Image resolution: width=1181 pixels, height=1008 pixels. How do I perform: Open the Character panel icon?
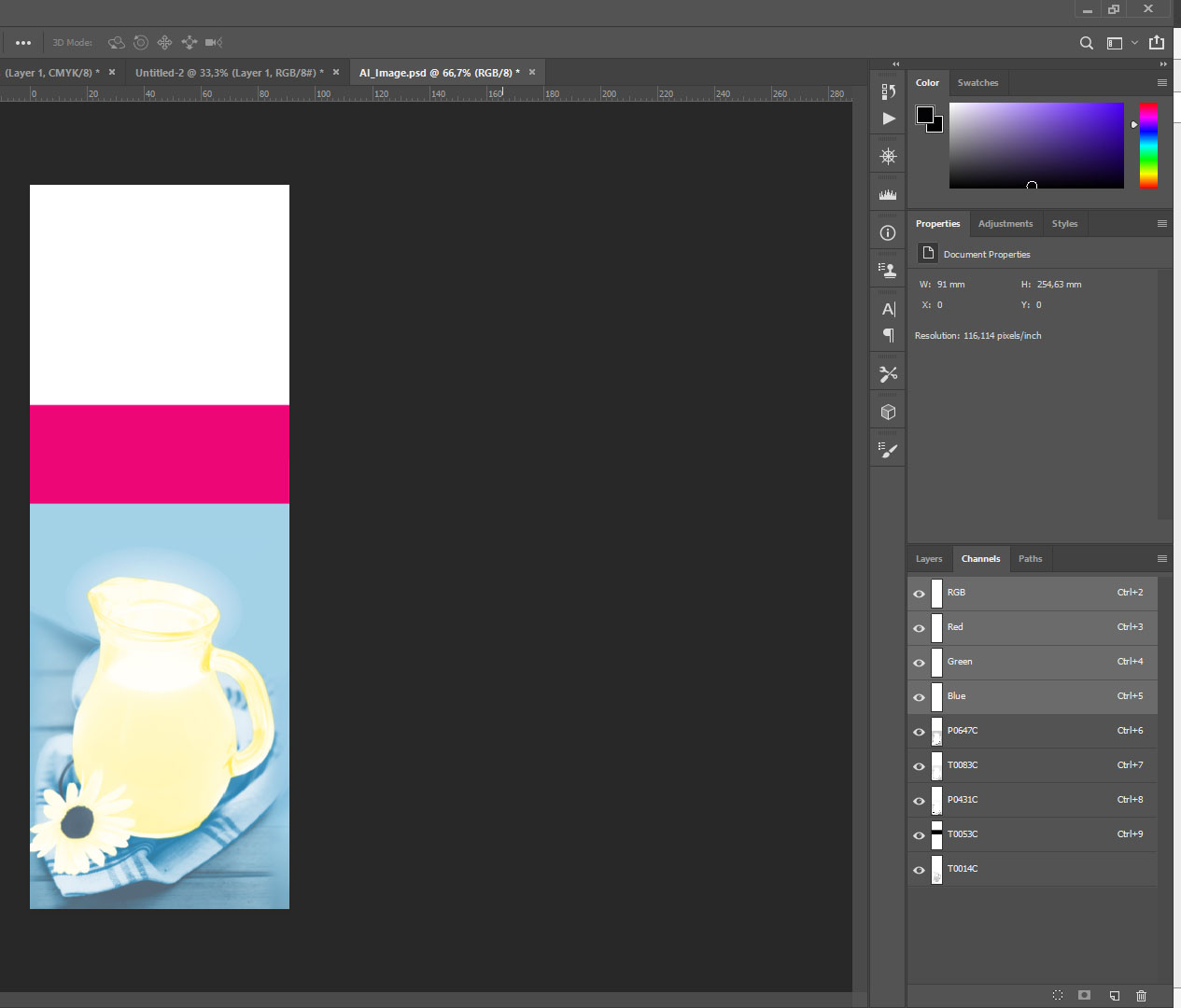coord(888,309)
